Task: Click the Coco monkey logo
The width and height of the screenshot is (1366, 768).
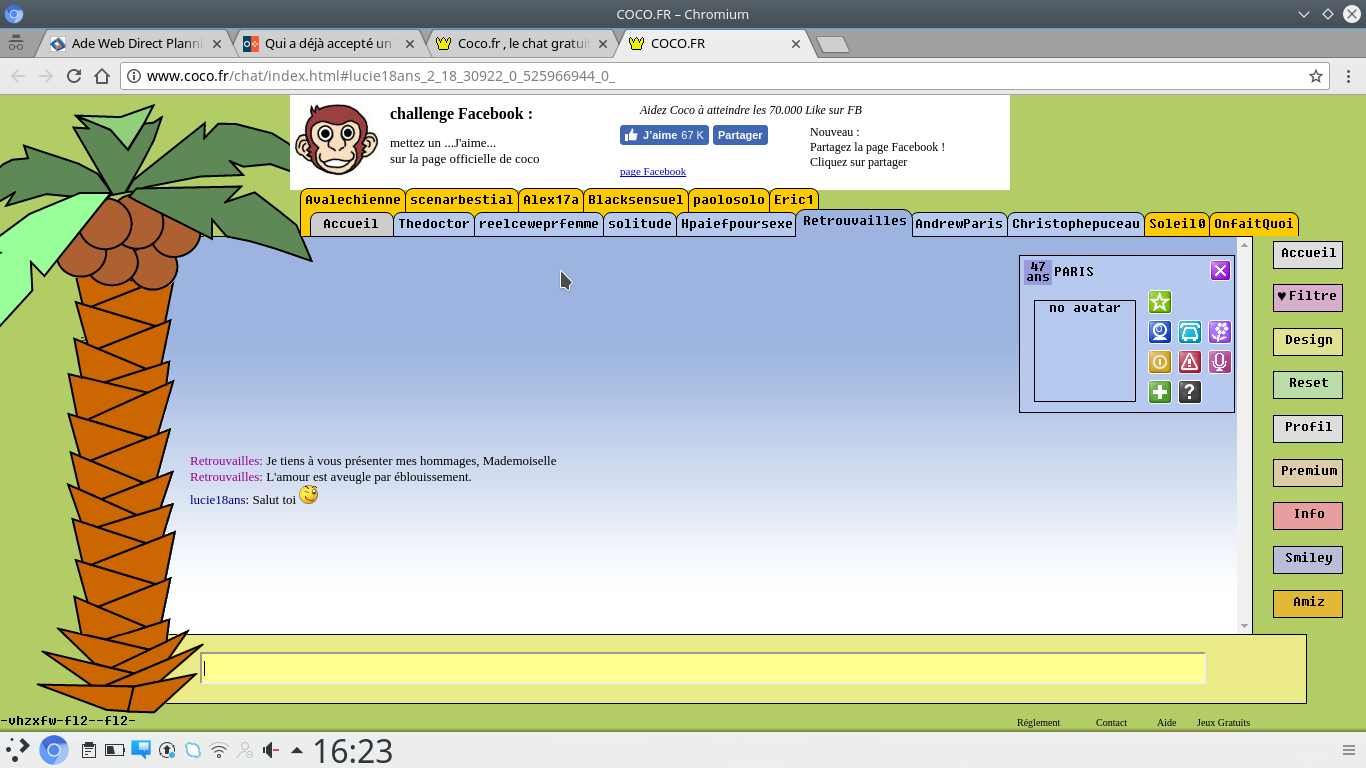Action: (x=337, y=140)
